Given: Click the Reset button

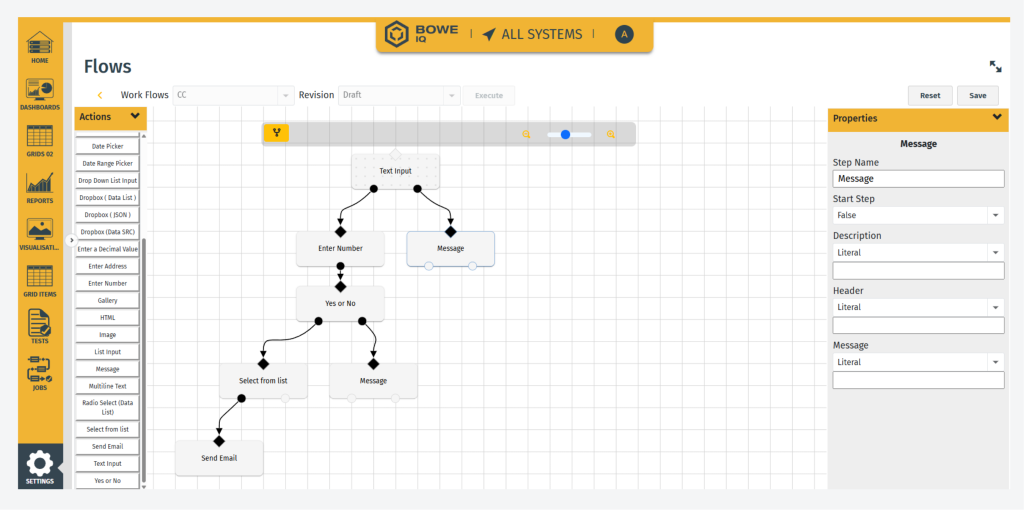Looking at the screenshot, I should (930, 96).
